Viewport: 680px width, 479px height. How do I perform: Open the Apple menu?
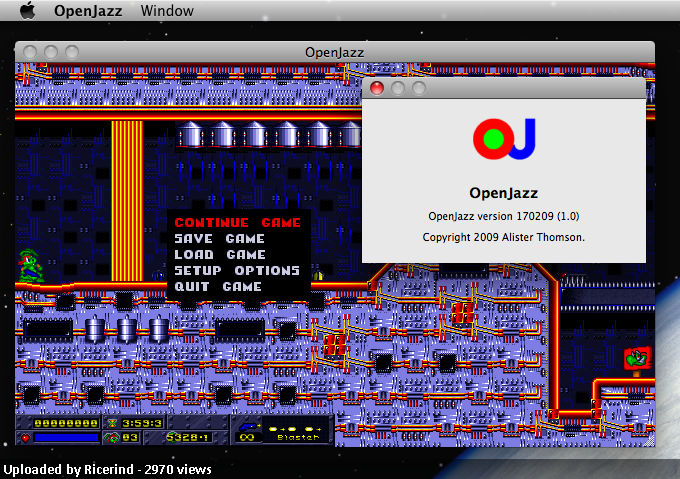point(28,10)
